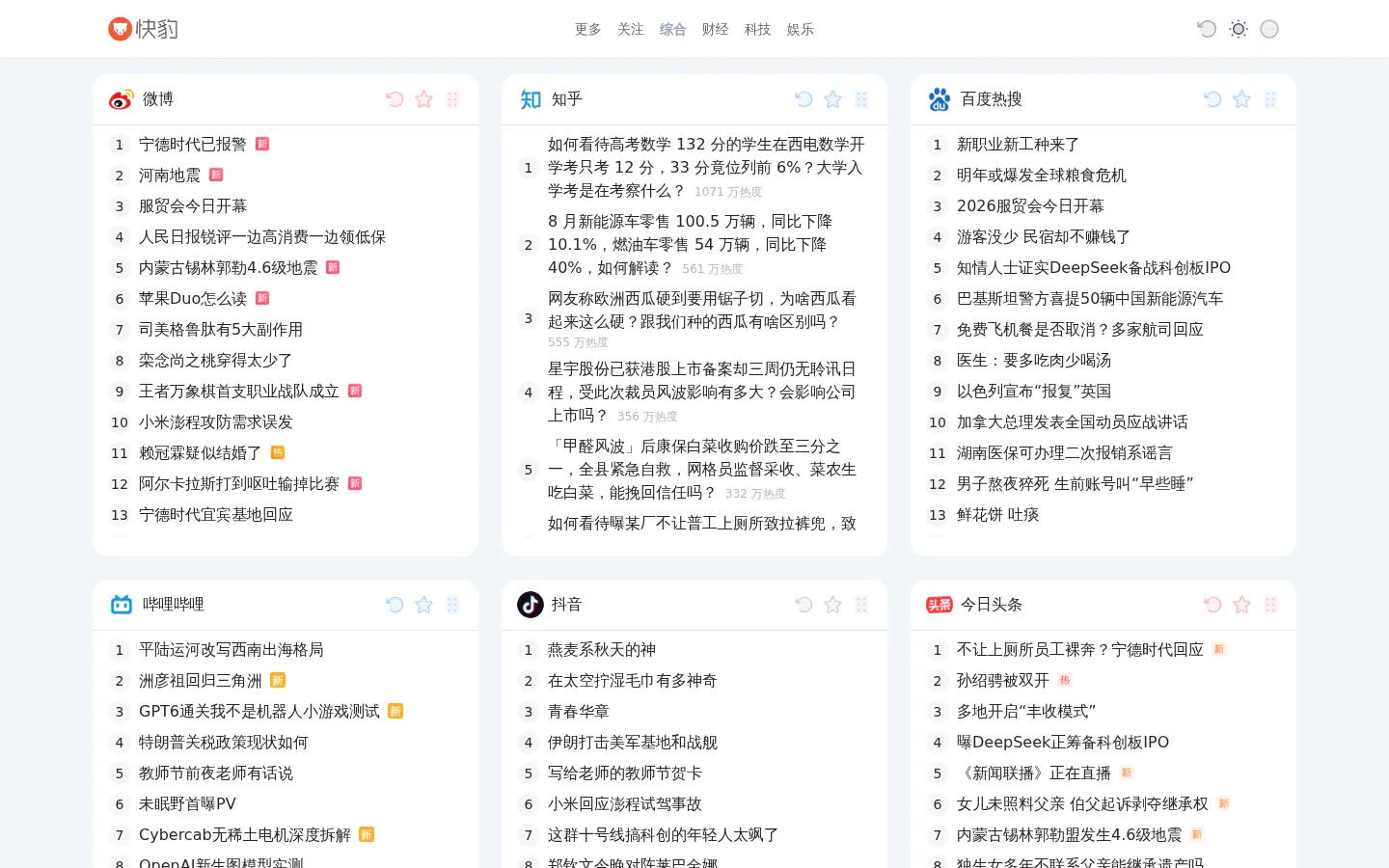Open Toutiao item 孙绍骋被双开
This screenshot has height=868, width=1389.
(1003, 681)
